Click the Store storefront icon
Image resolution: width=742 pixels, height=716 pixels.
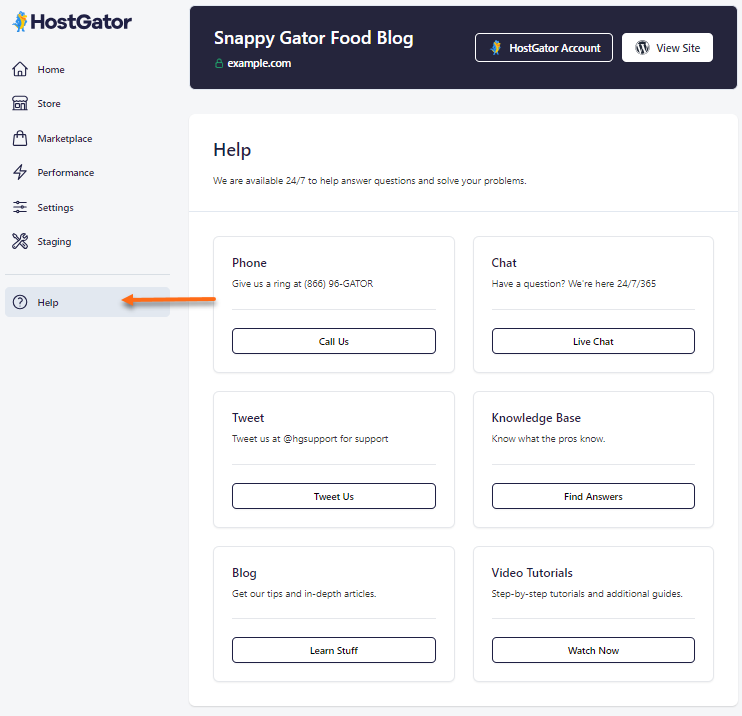pos(20,103)
